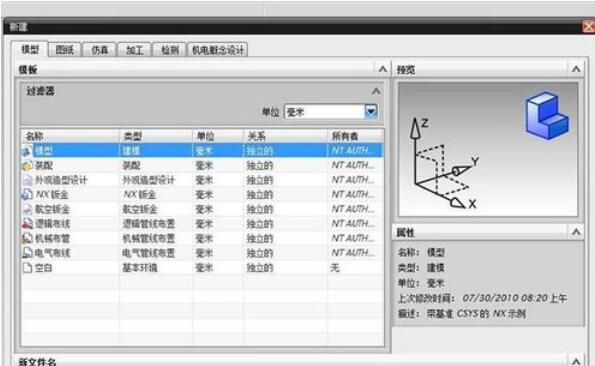Image resolution: width=595 pixels, height=366 pixels.
Task: Click the 毫米 cell in the 空白 row
Action: pos(204,268)
